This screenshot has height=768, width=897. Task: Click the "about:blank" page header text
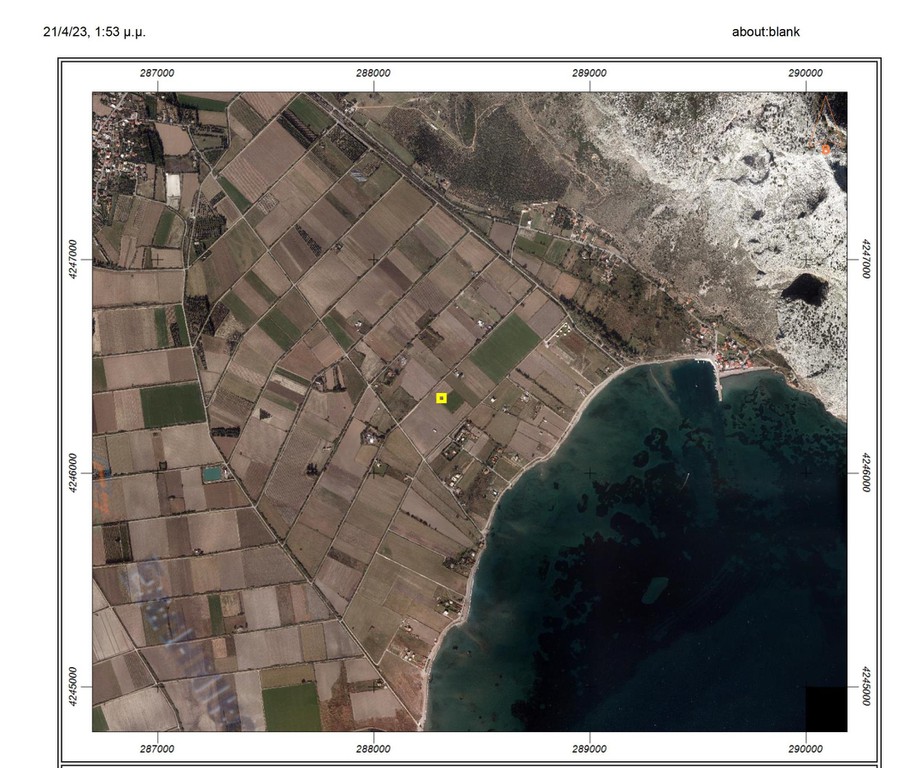pos(765,32)
